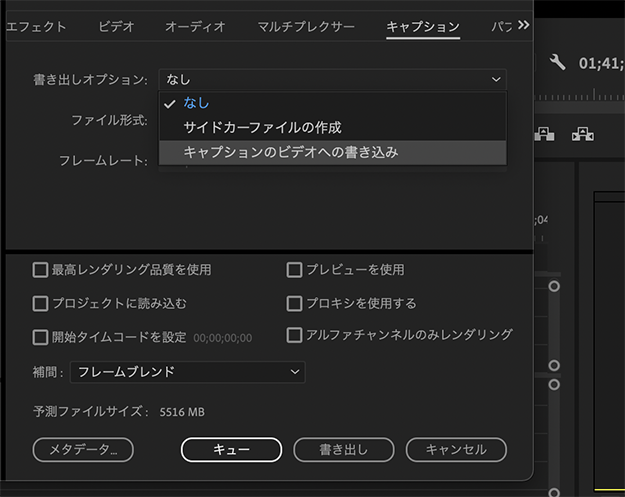Image resolution: width=625 pixels, height=497 pixels.
Task: Click the メタデータ... button
Action: point(83,450)
